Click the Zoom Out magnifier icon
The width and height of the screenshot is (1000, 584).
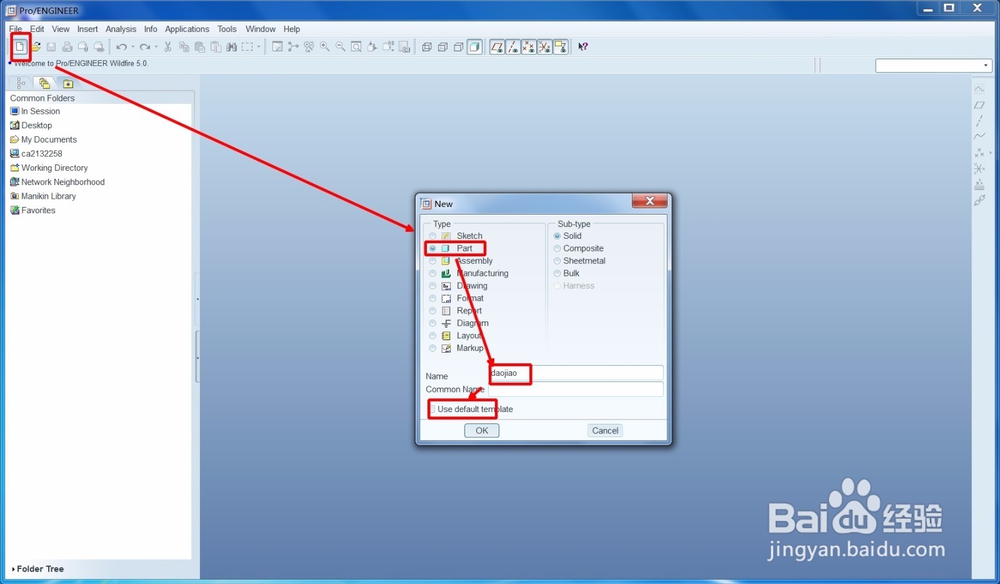click(x=341, y=47)
